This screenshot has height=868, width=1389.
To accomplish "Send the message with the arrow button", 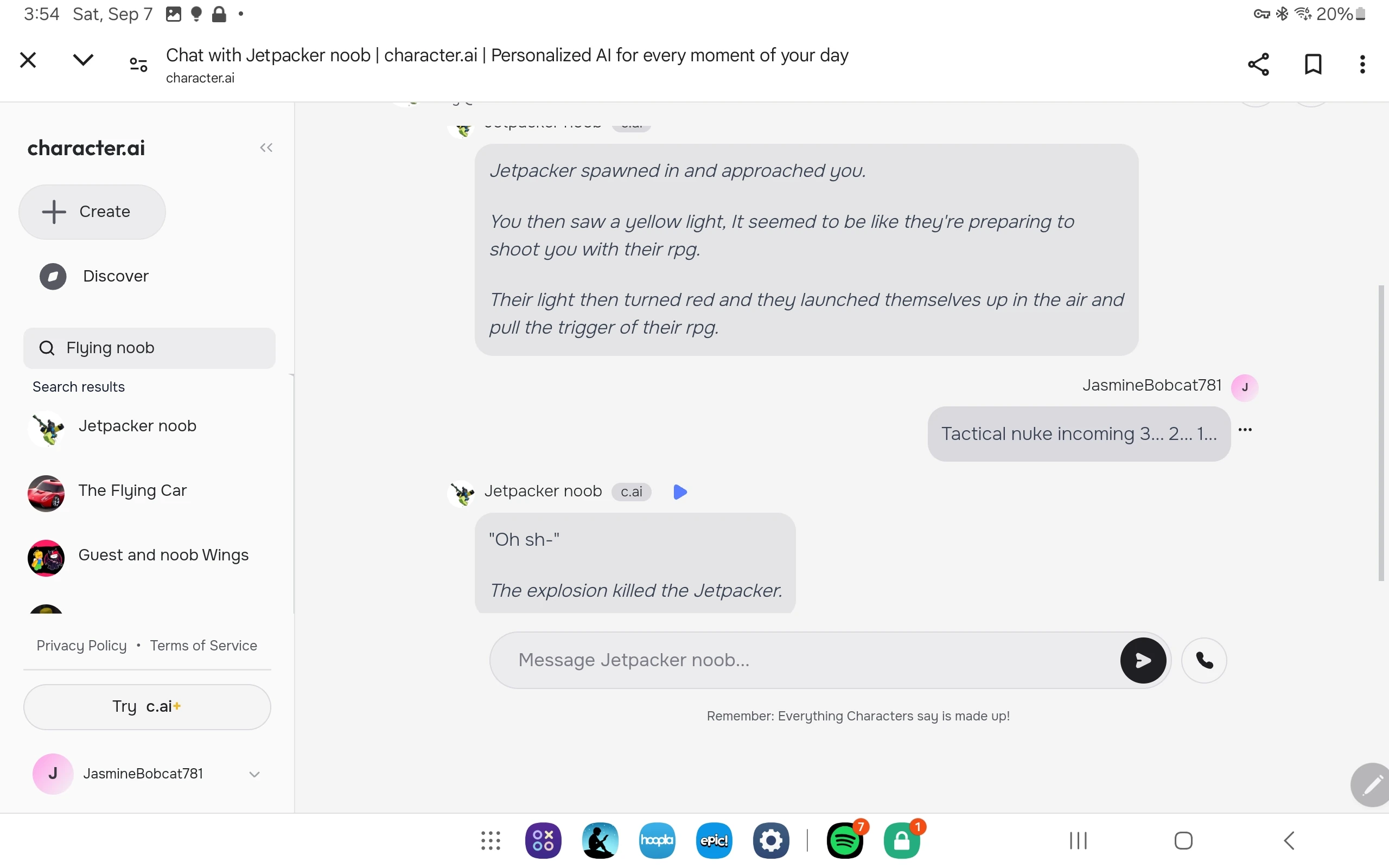I will (1142, 660).
